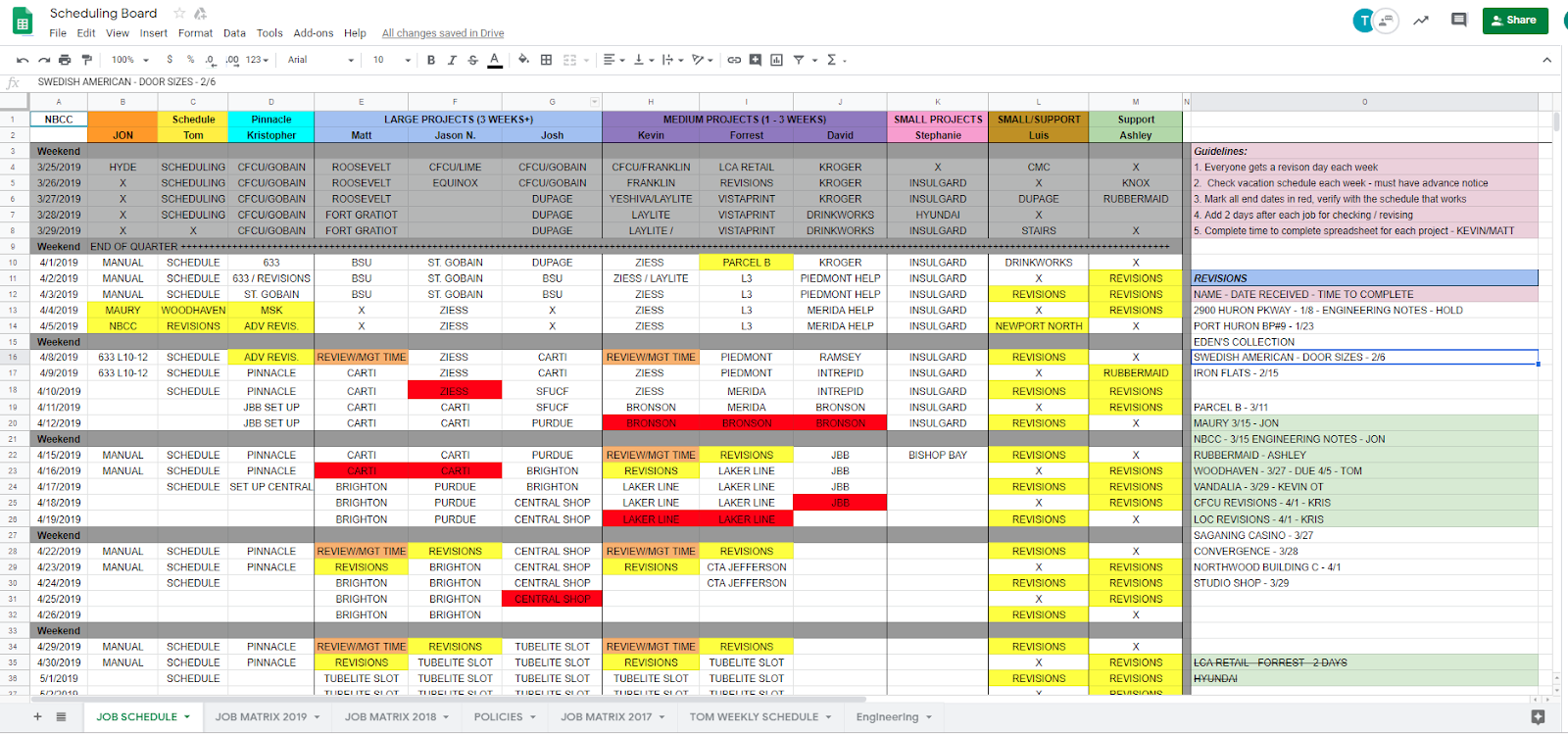Hide the menus with the collapse arrow
Viewport: 1568px width, 734px height.
point(1547,60)
